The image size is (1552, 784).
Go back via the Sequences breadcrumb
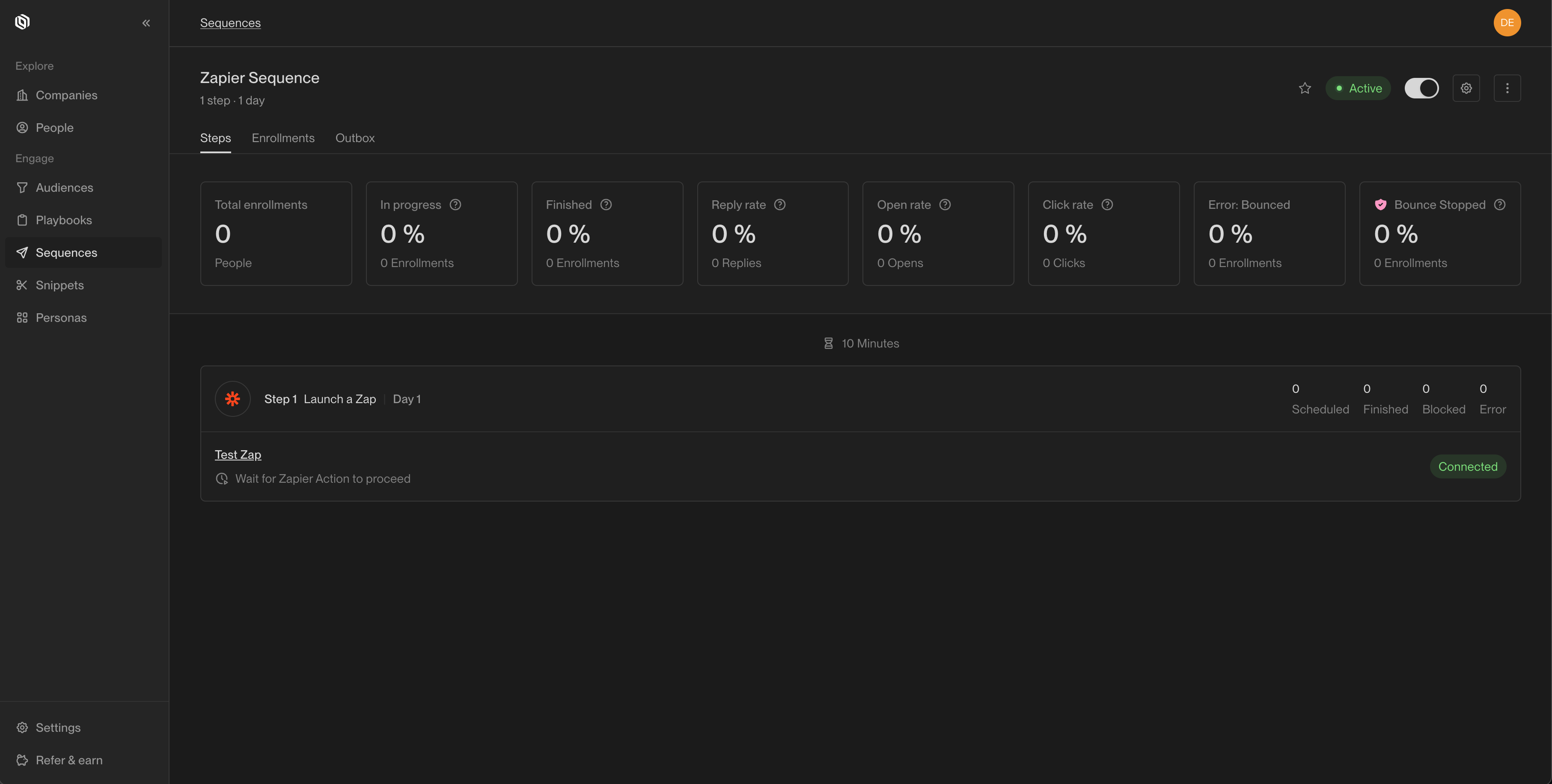230,22
